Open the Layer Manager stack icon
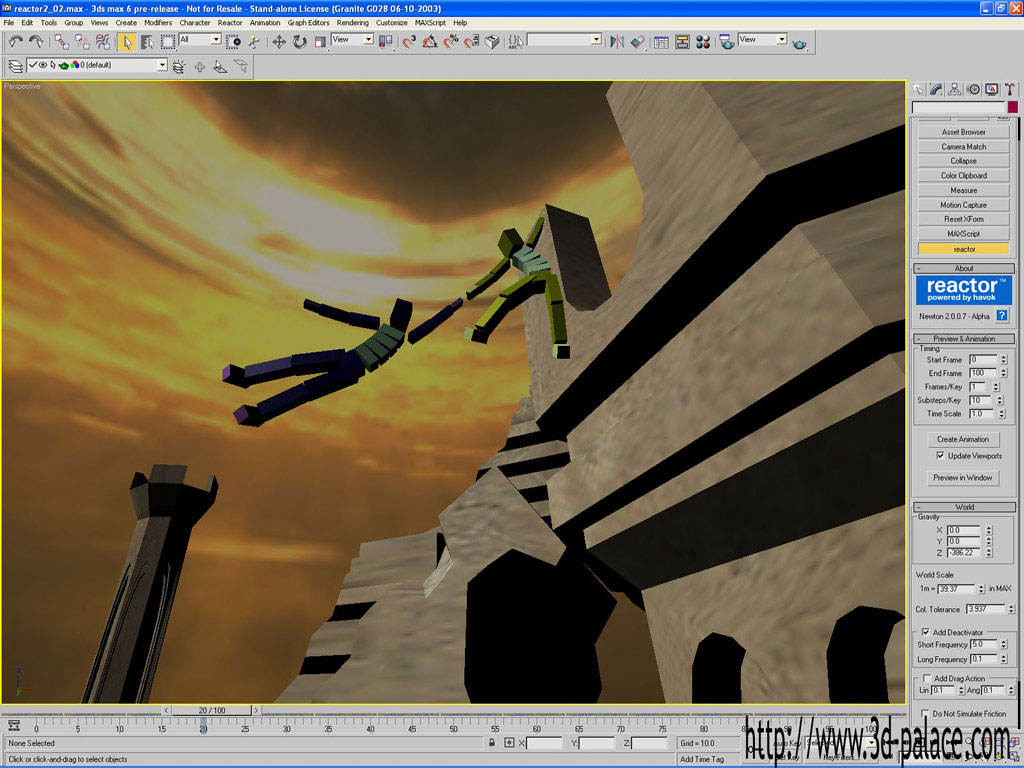1024x768 pixels. click(15, 66)
